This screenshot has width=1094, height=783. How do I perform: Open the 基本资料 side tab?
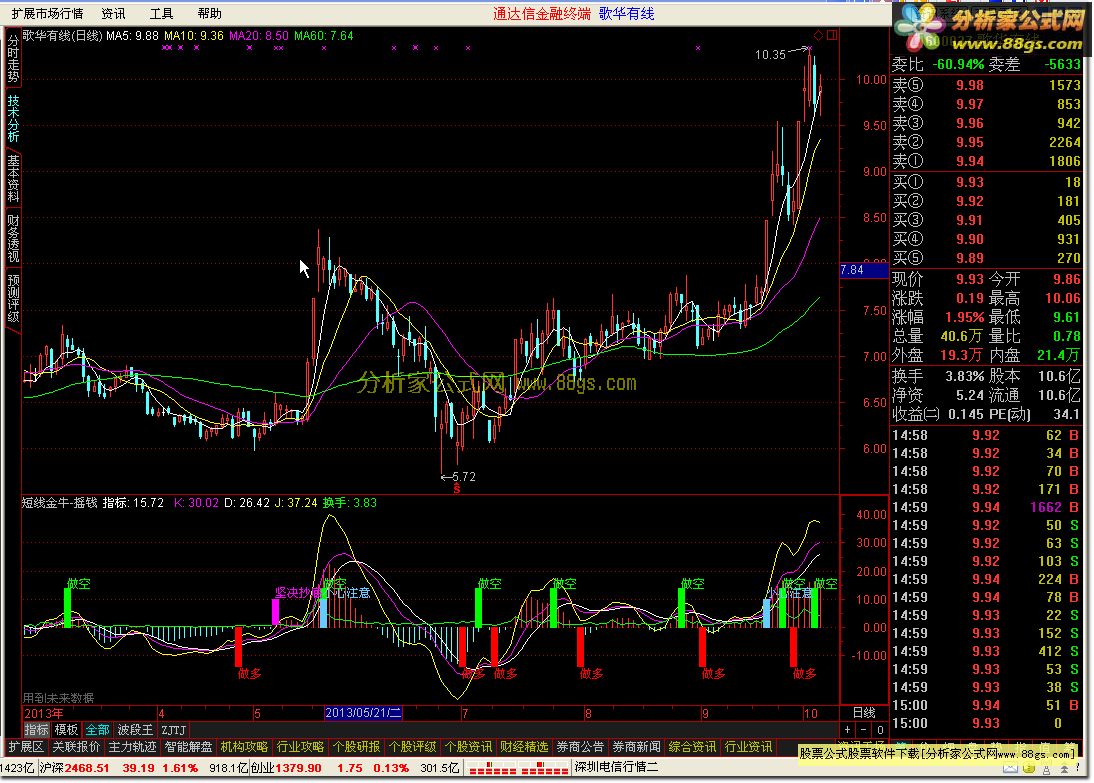[13, 178]
